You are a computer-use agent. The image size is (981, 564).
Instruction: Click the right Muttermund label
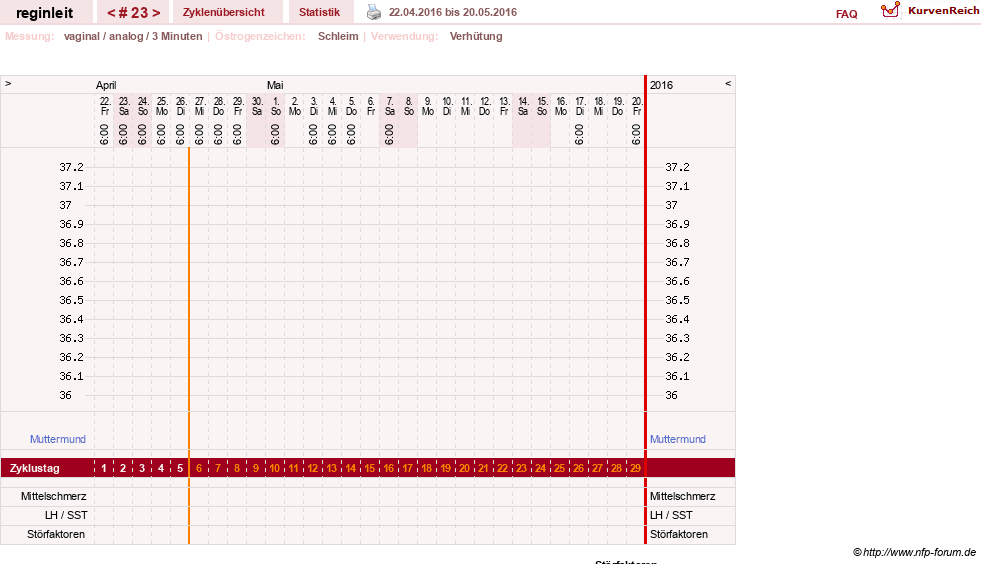click(x=678, y=439)
